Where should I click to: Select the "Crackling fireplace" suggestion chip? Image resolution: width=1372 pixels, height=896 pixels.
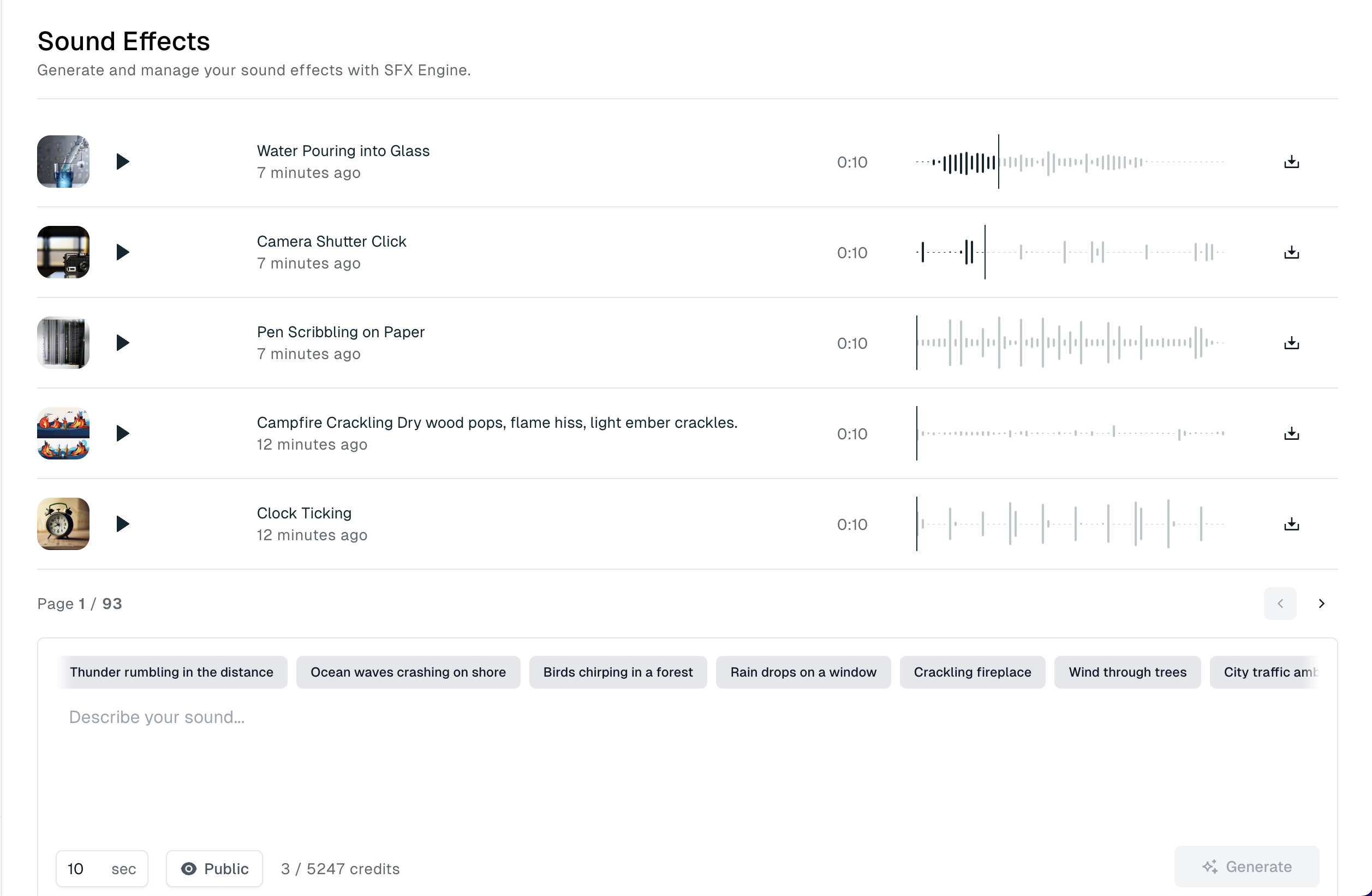[972, 672]
